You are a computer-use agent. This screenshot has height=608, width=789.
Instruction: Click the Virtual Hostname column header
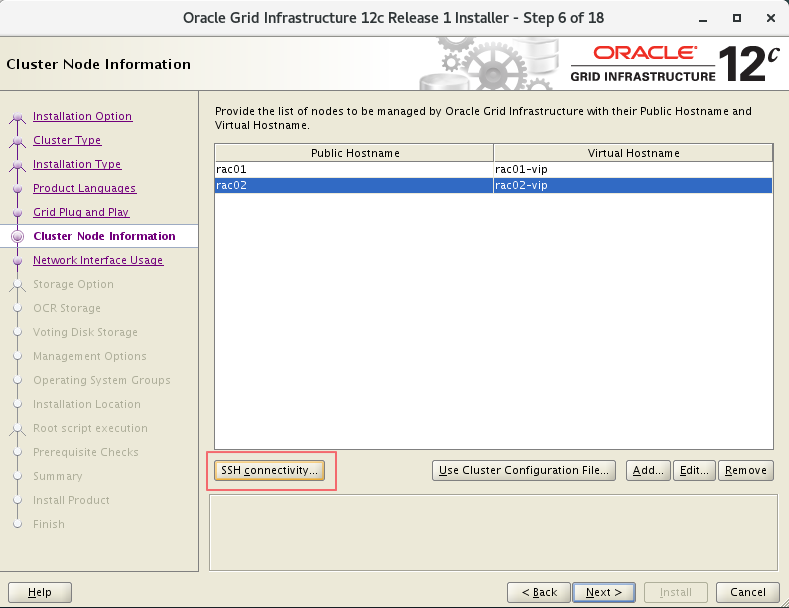[x=633, y=153]
